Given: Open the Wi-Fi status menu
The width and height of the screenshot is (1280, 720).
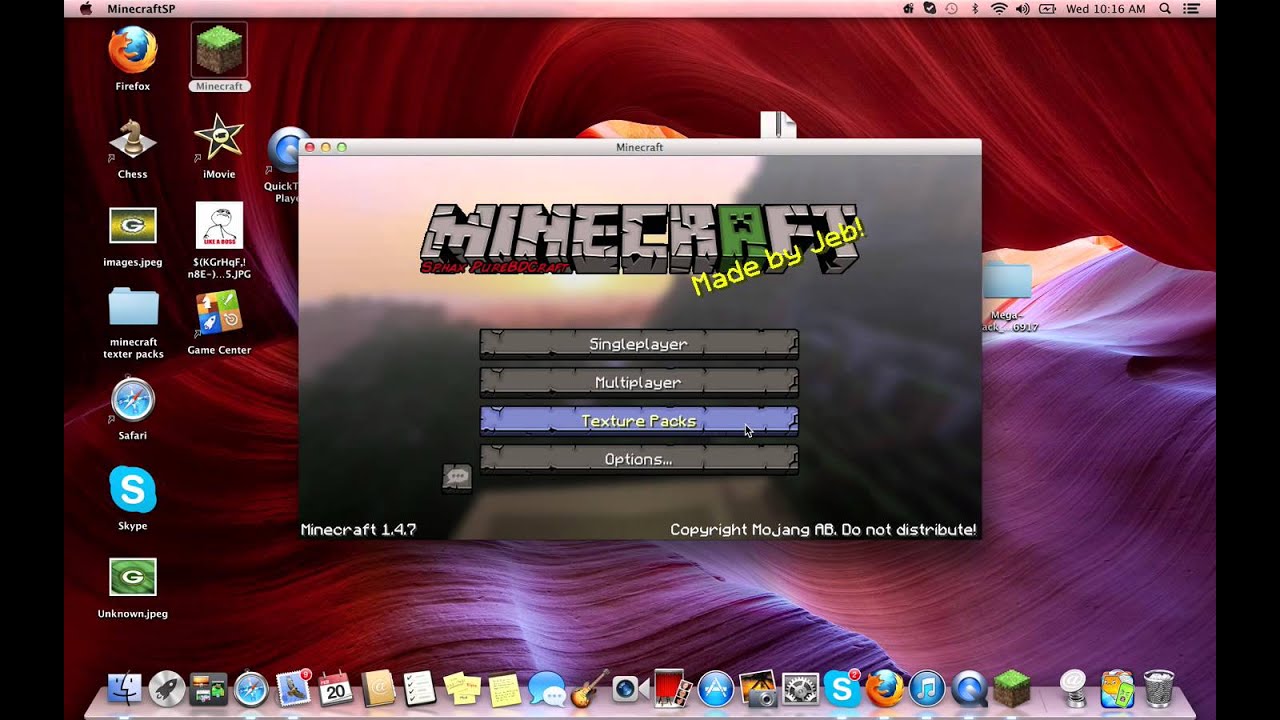Looking at the screenshot, I should 998,9.
